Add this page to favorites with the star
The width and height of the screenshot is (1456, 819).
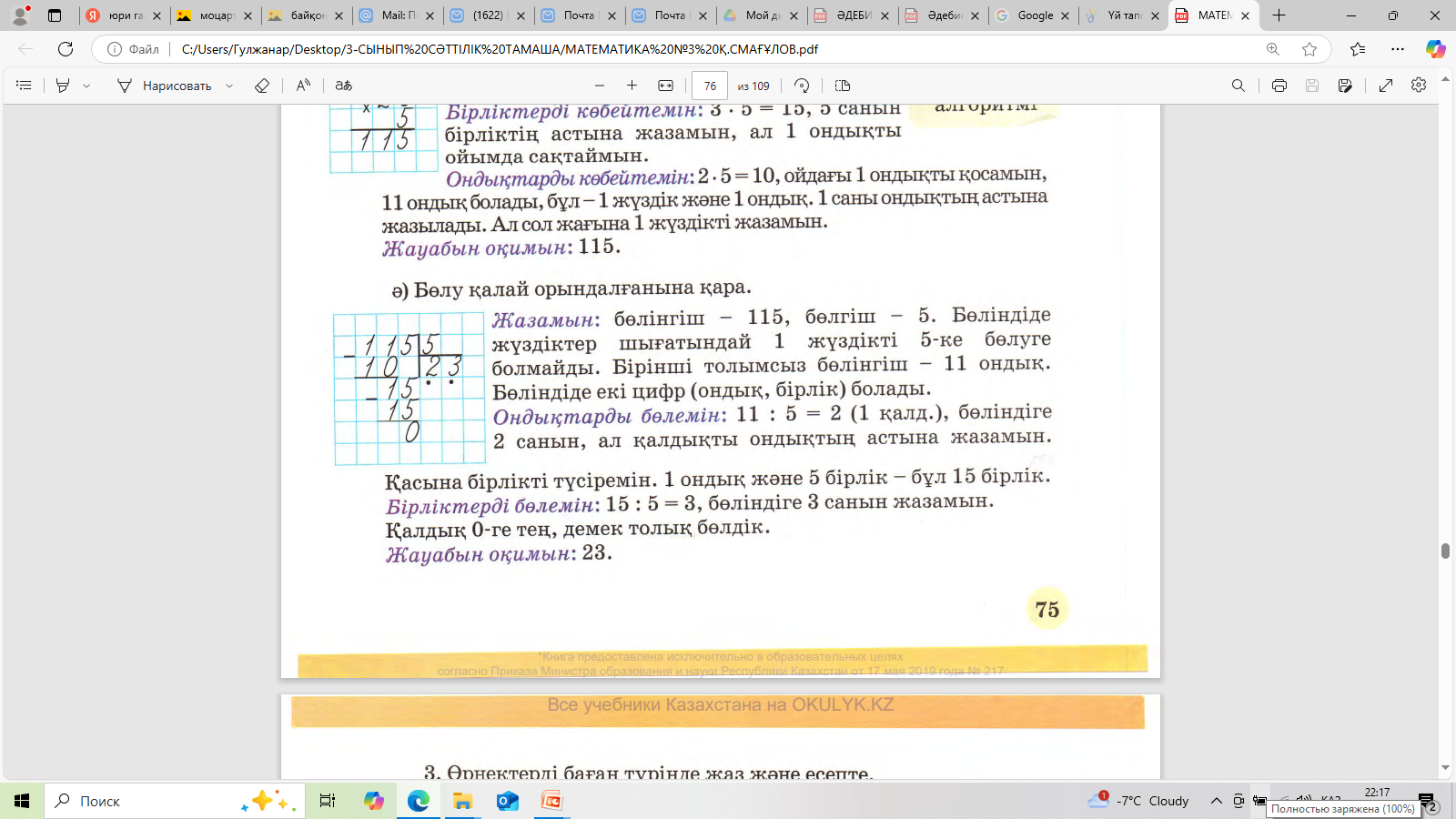pos(1309,49)
